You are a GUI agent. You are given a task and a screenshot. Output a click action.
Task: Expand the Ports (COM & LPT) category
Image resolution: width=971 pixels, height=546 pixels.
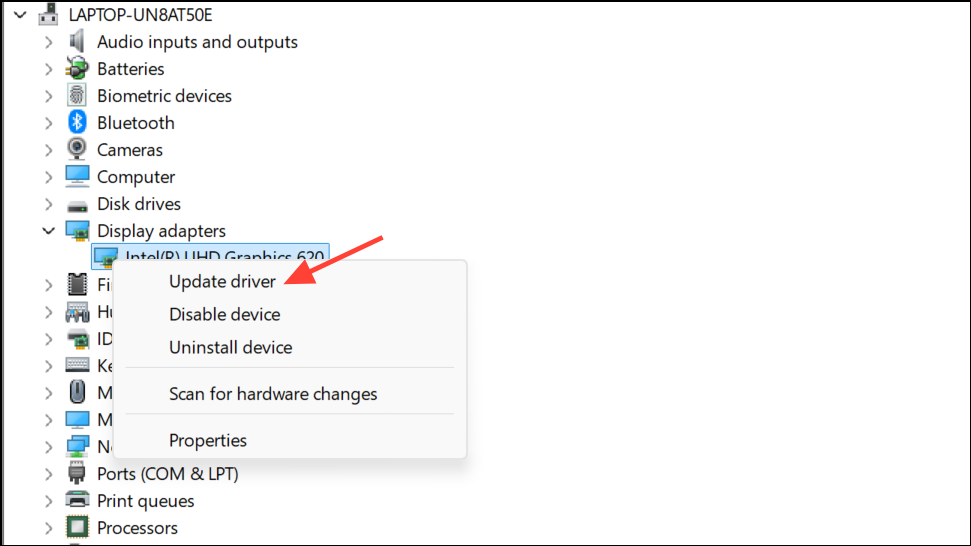(48, 474)
